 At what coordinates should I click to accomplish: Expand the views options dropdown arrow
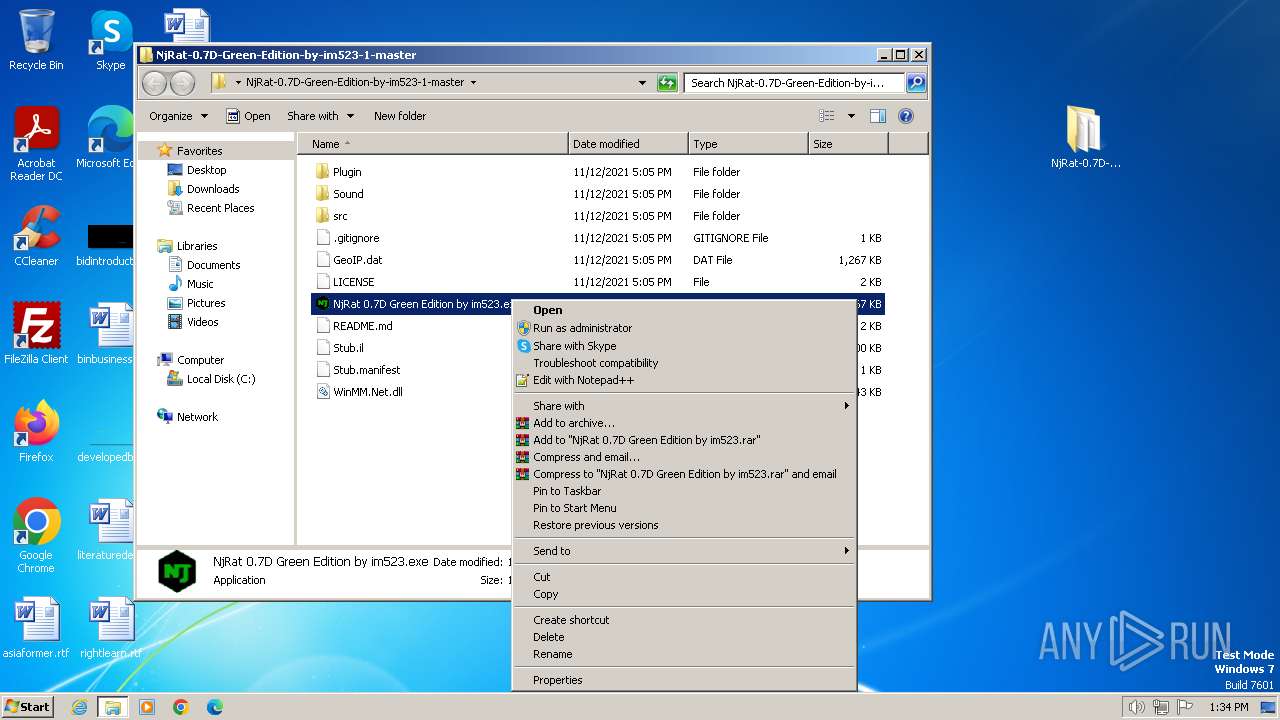[851, 116]
